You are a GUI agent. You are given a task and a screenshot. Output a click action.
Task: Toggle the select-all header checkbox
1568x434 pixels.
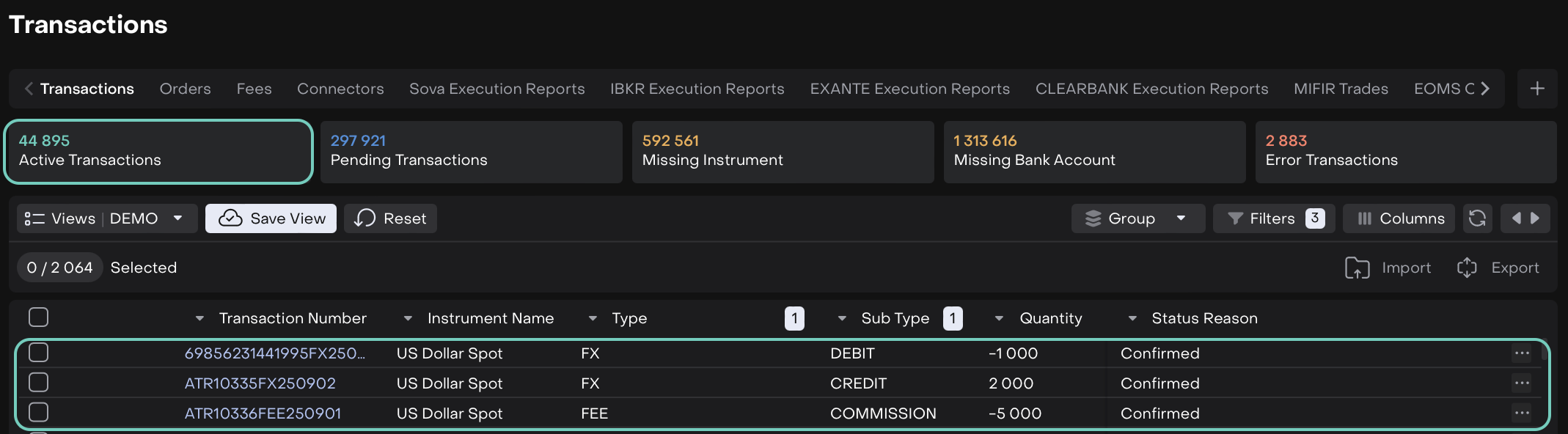pos(38,317)
